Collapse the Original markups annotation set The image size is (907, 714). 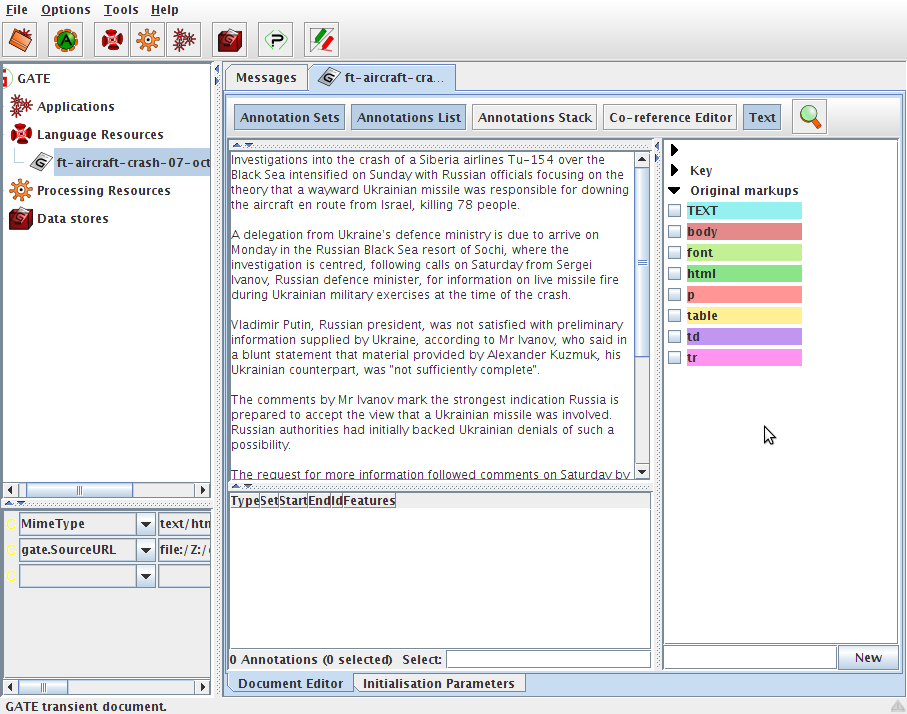pyautogui.click(x=674, y=191)
